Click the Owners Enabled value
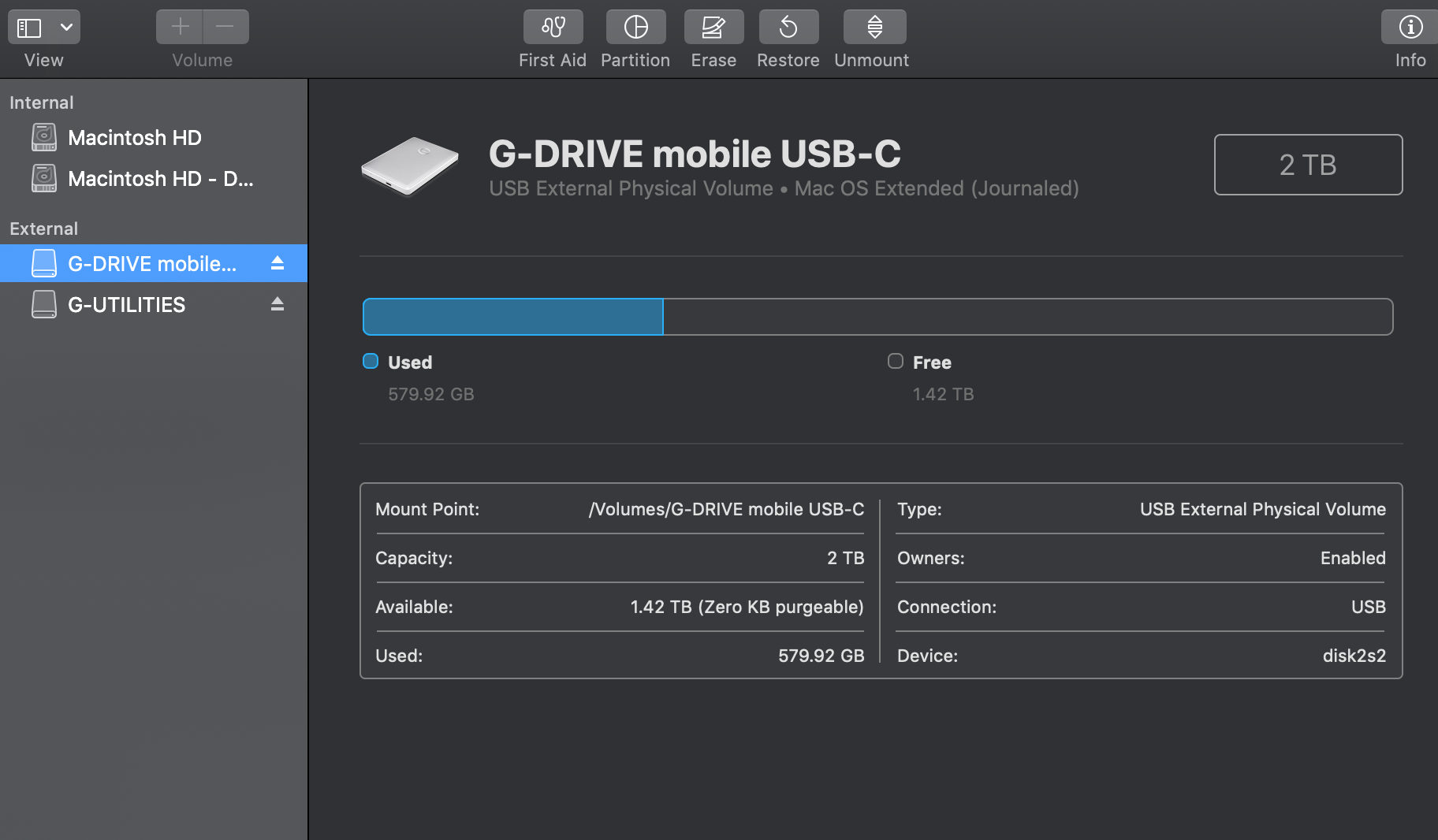Viewport: 1438px width, 840px height. click(1353, 558)
